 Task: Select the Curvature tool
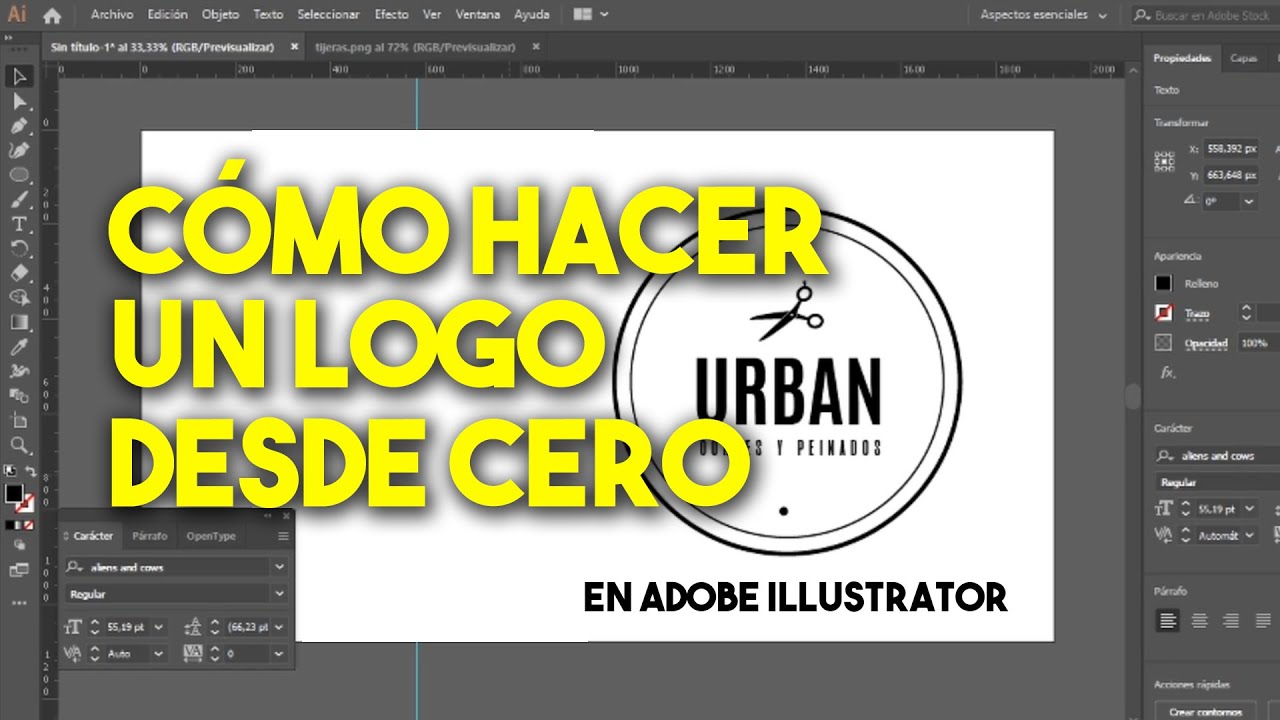pos(19,150)
